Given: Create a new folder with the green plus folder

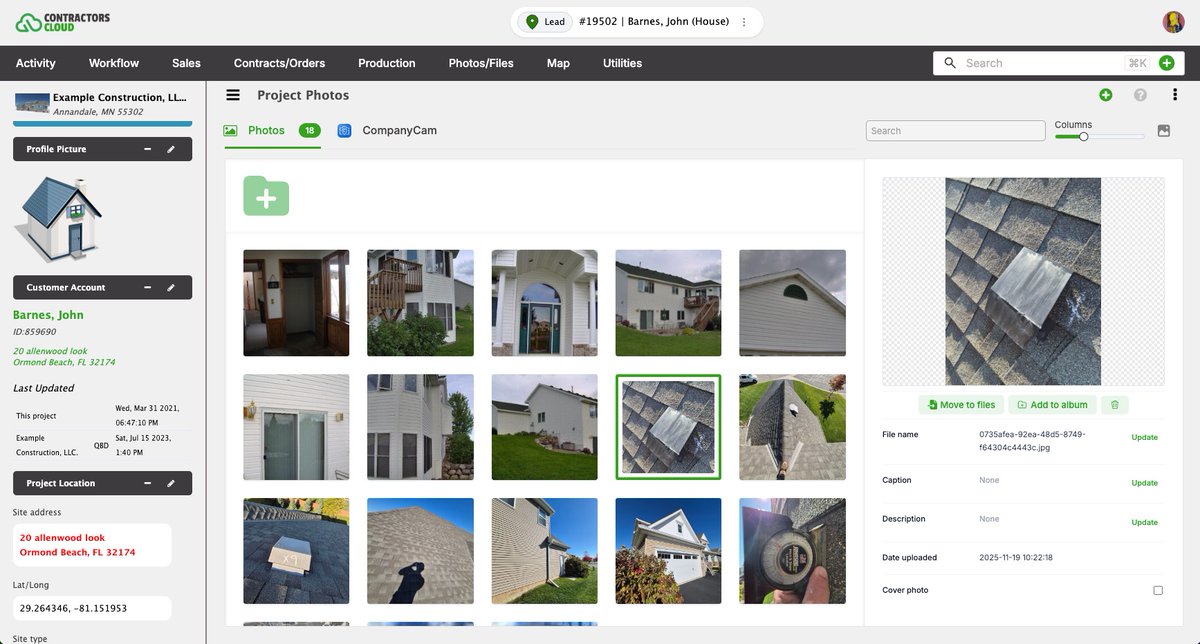Looking at the screenshot, I should 266,196.
